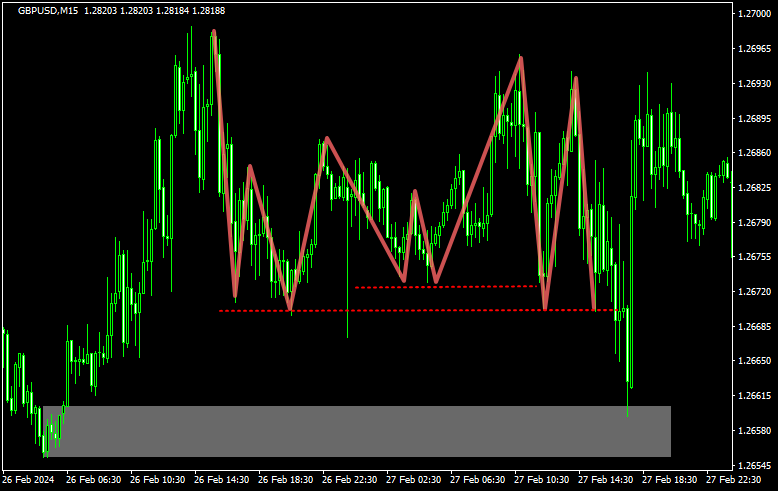Click the 26 Feb 10:30 time label

click(159, 480)
